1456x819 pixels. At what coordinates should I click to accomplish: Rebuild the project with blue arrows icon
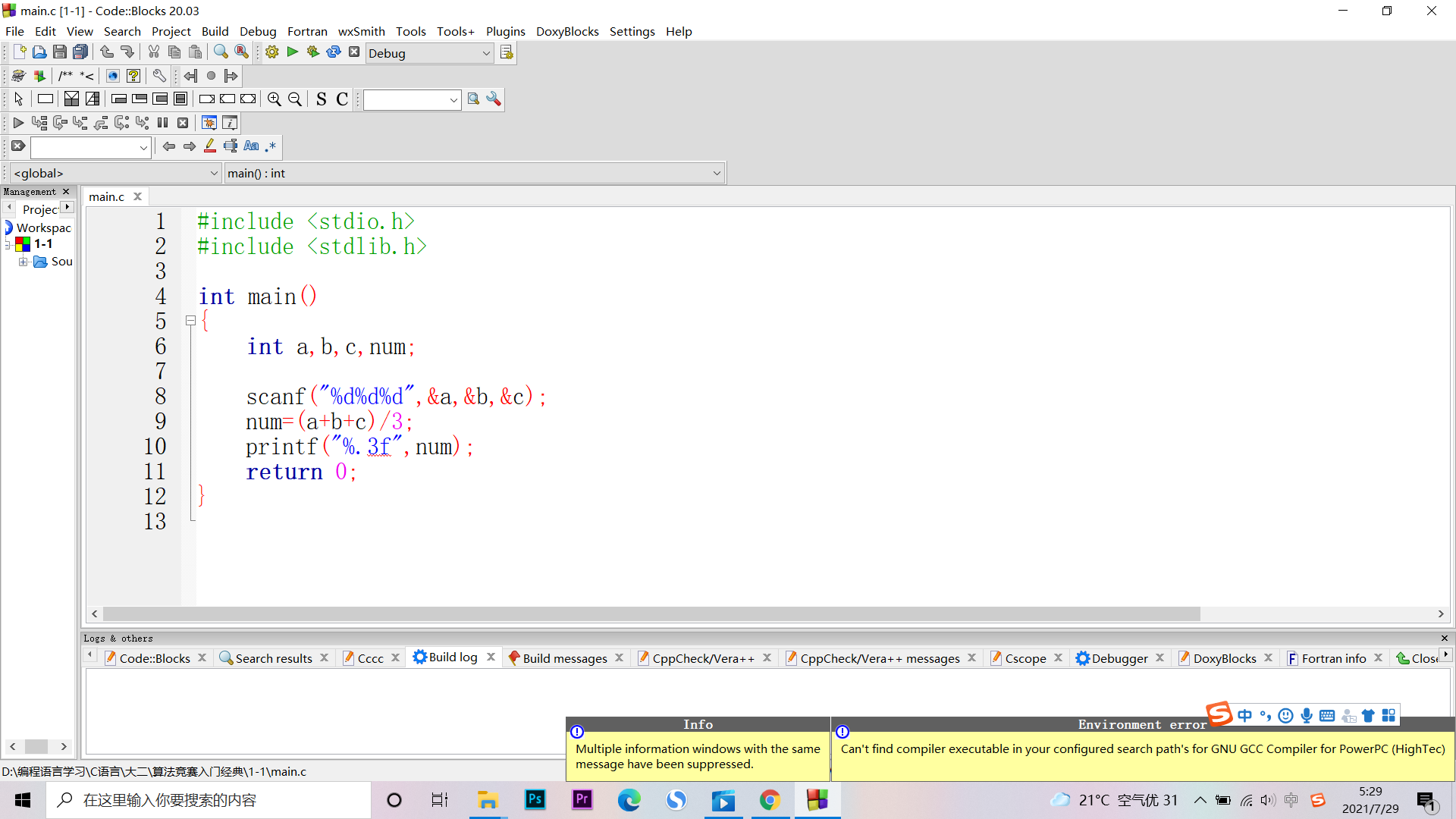pyautogui.click(x=333, y=52)
